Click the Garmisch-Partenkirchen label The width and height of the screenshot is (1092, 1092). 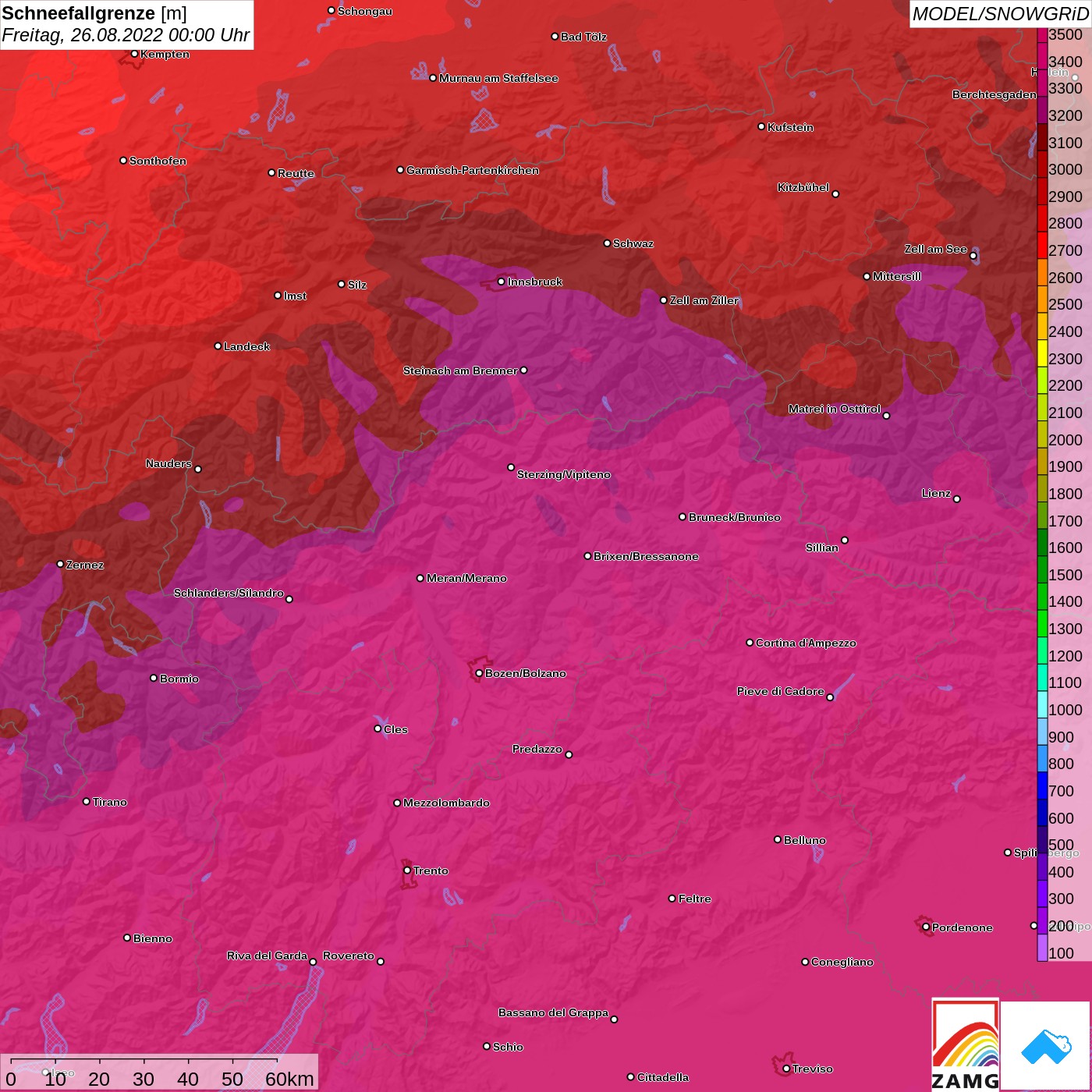pos(473,170)
